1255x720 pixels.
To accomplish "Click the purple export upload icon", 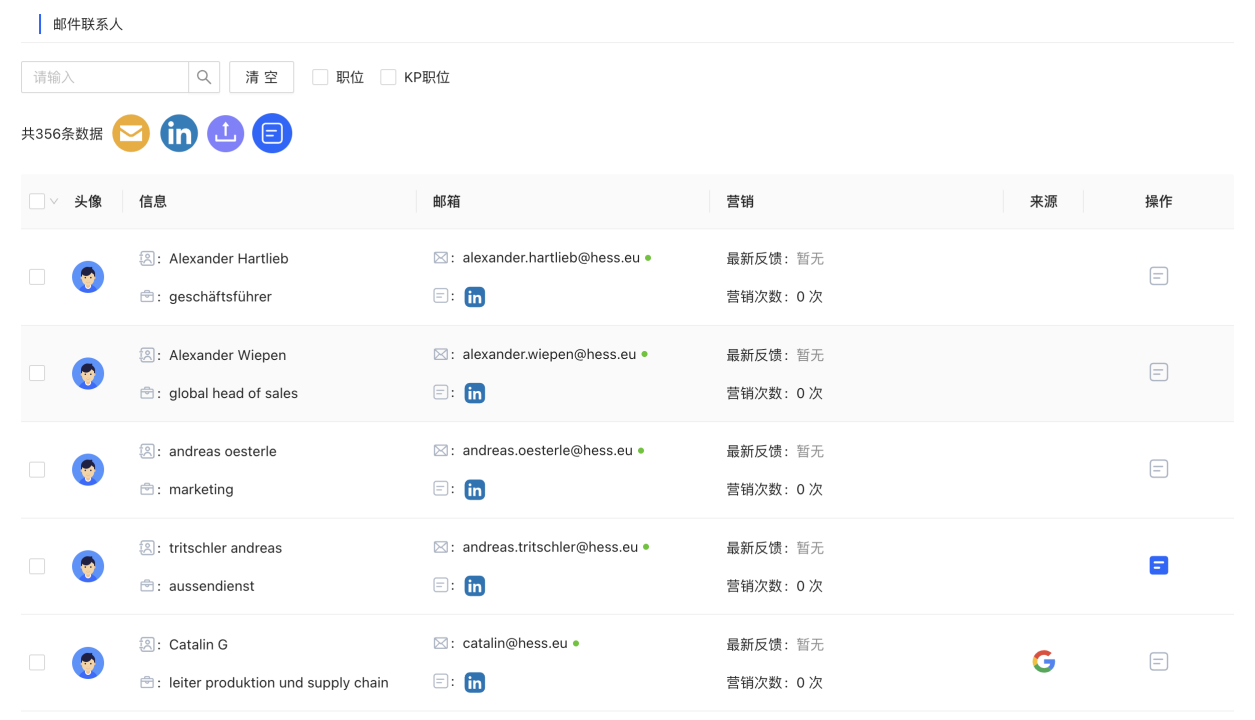I will click(226, 133).
